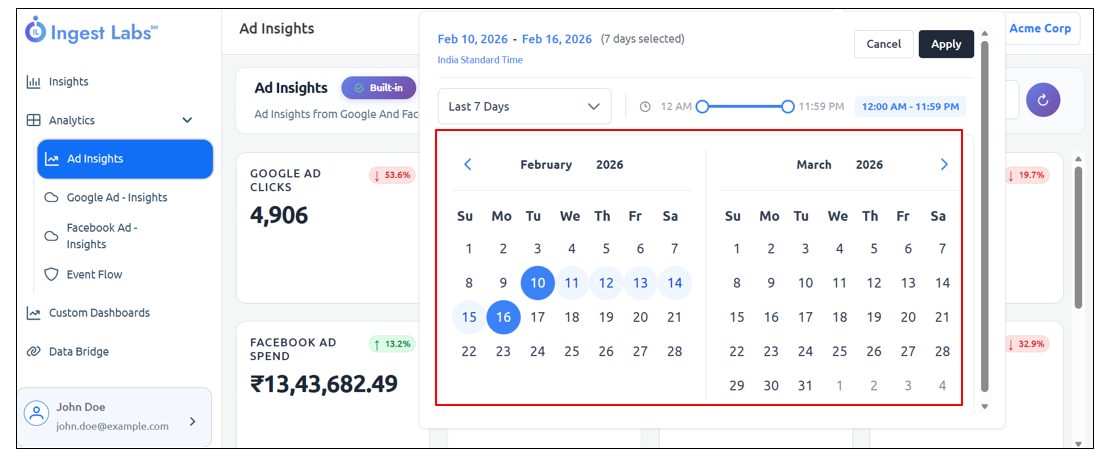
Task: Select Facebook Ad - Insights menu item
Action: 101,236
